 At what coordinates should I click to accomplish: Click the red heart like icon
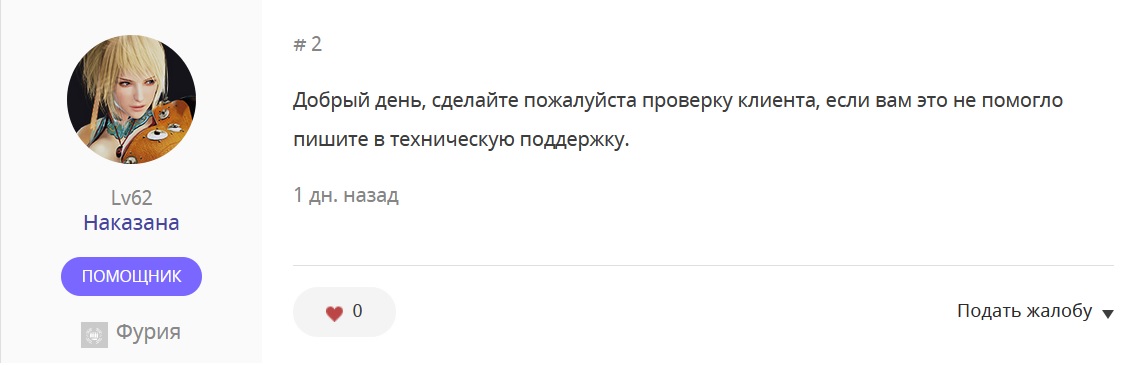pyautogui.click(x=334, y=314)
